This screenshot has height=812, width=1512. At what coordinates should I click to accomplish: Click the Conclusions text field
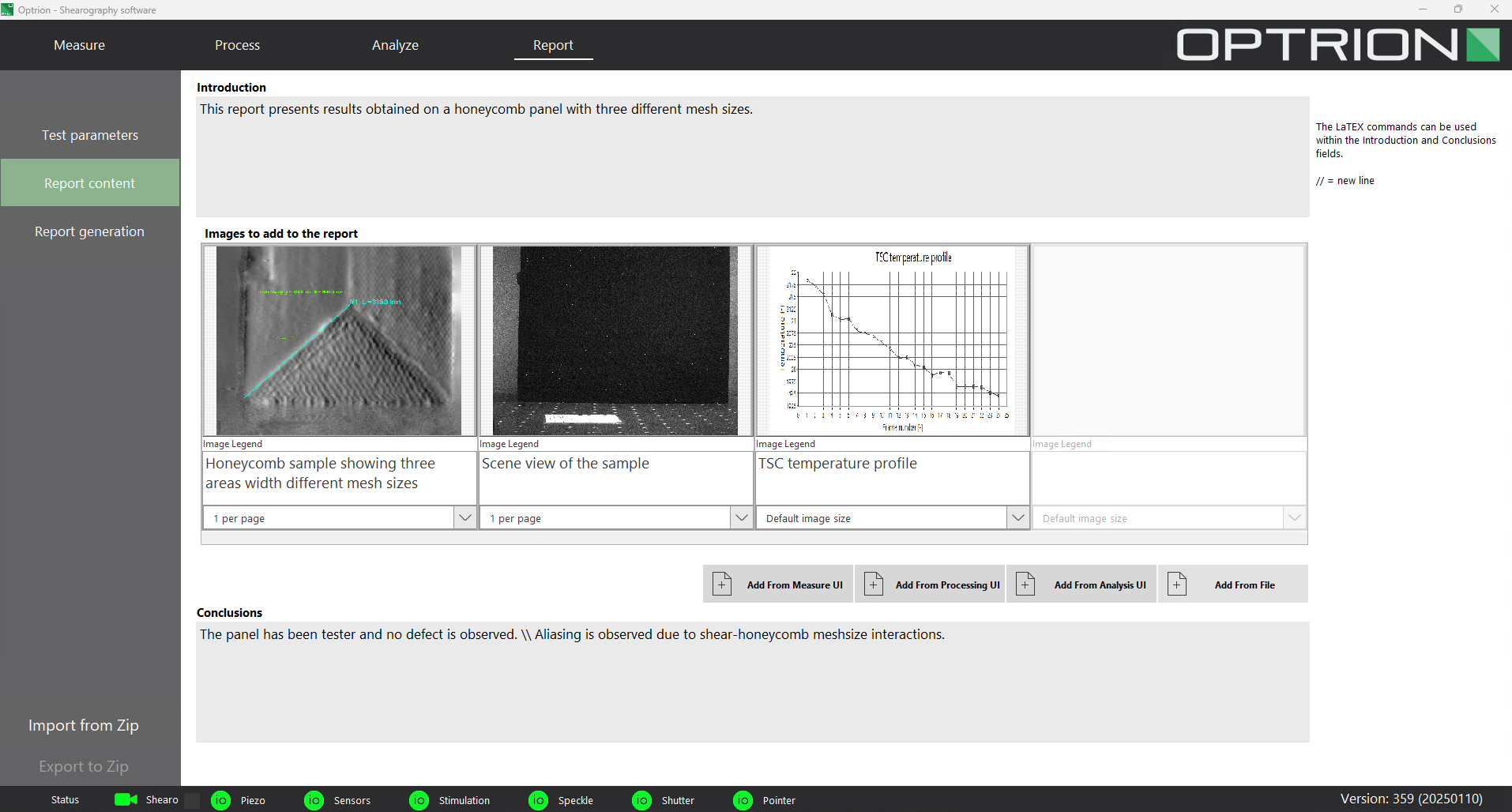pos(752,682)
